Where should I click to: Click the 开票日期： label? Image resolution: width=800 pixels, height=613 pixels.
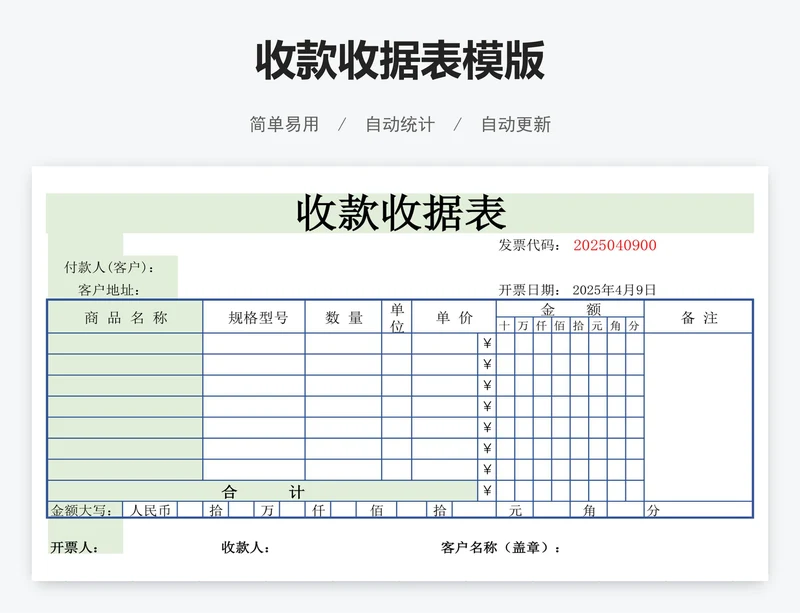point(530,290)
